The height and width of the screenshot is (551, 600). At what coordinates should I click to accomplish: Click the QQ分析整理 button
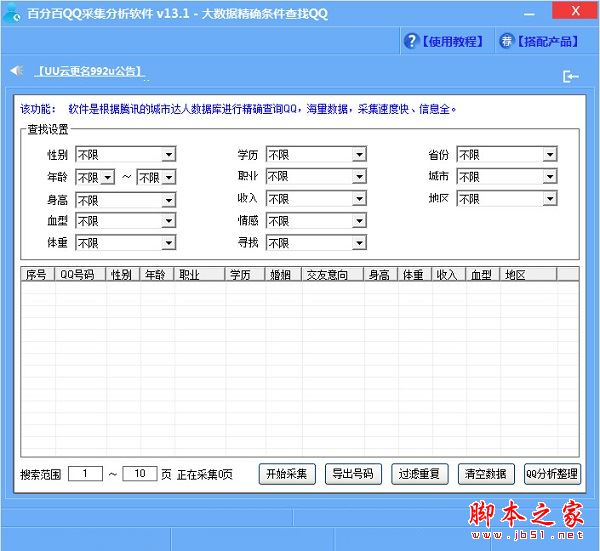[x=552, y=474]
